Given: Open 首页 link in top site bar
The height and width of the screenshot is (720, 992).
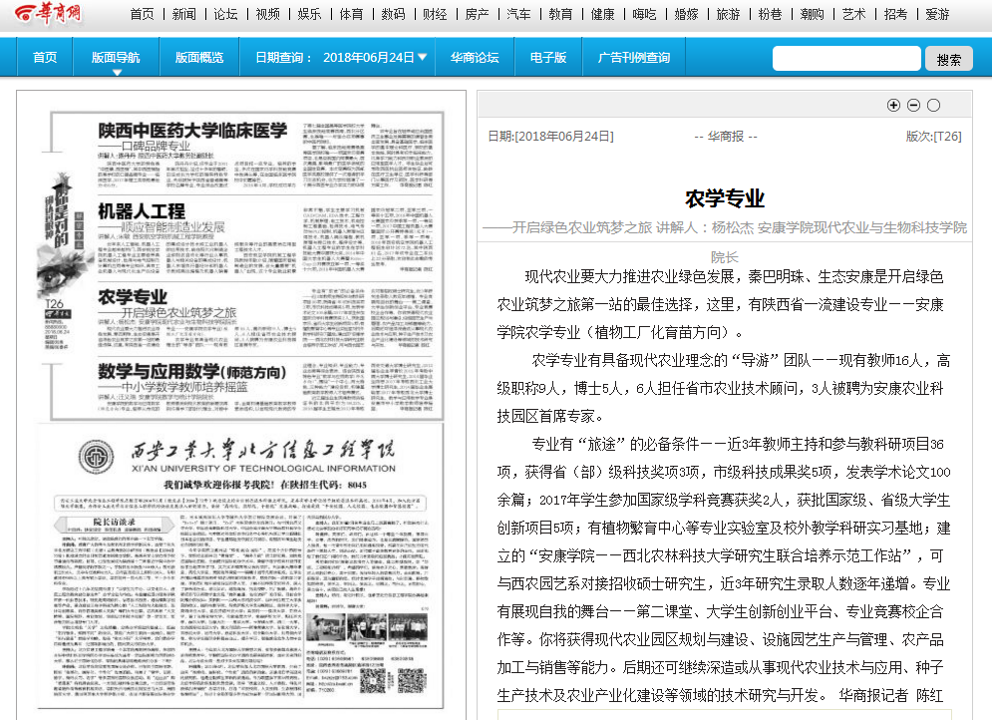Looking at the screenshot, I should [x=142, y=14].
